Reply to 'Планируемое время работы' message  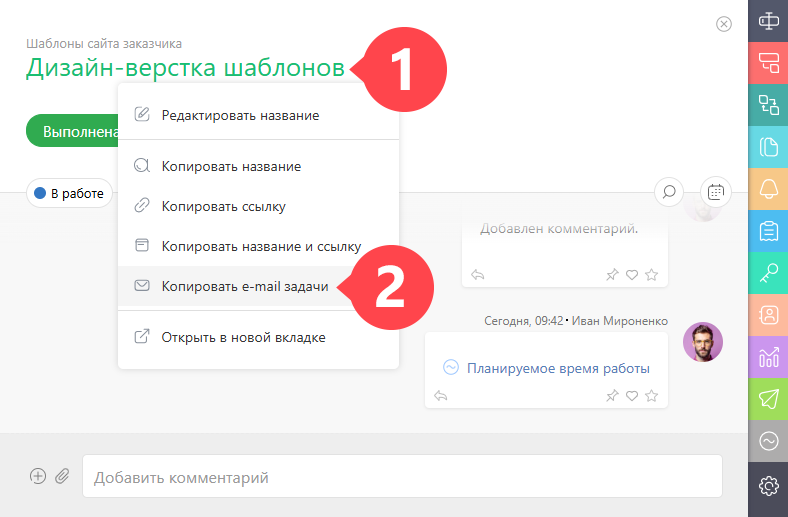[x=441, y=396]
